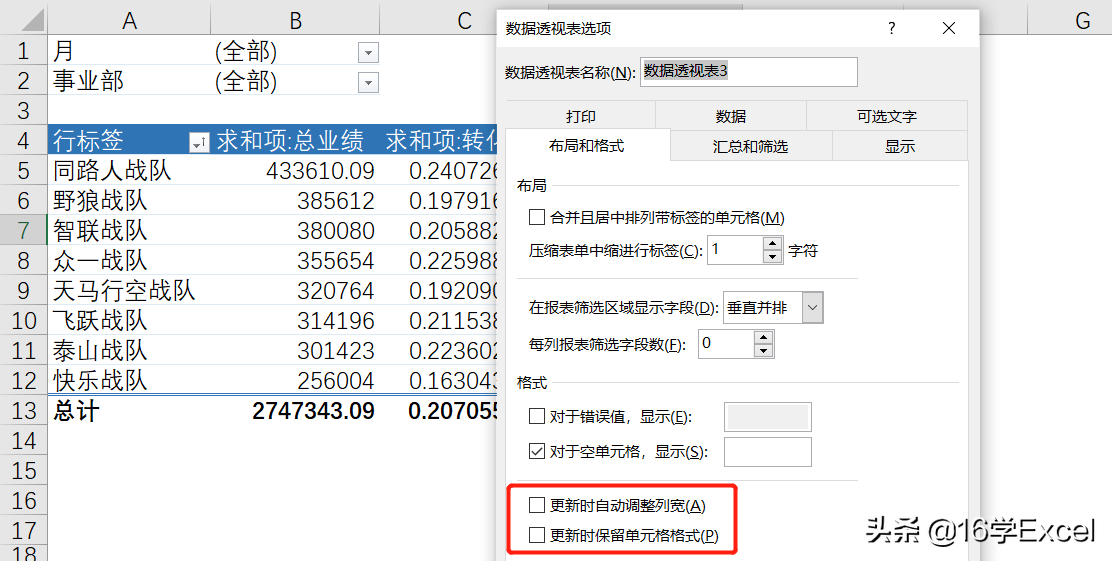The height and width of the screenshot is (561, 1112).
Task: Select row 7 header
Action: point(23,230)
